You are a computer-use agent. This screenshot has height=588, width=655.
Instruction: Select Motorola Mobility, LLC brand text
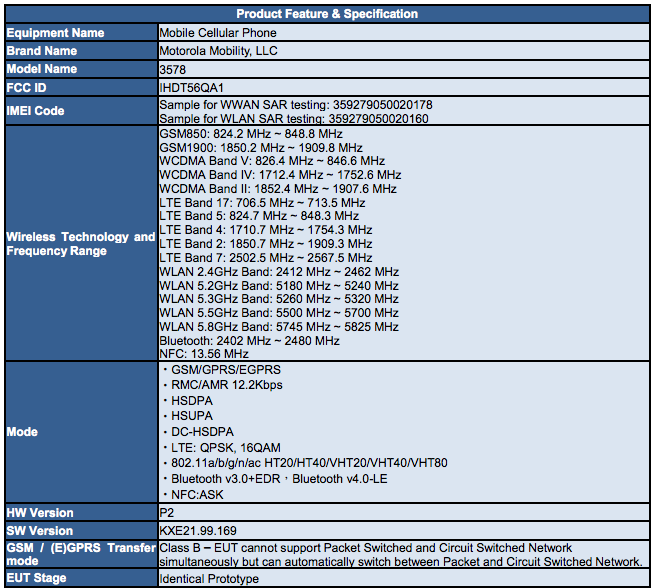219,51
